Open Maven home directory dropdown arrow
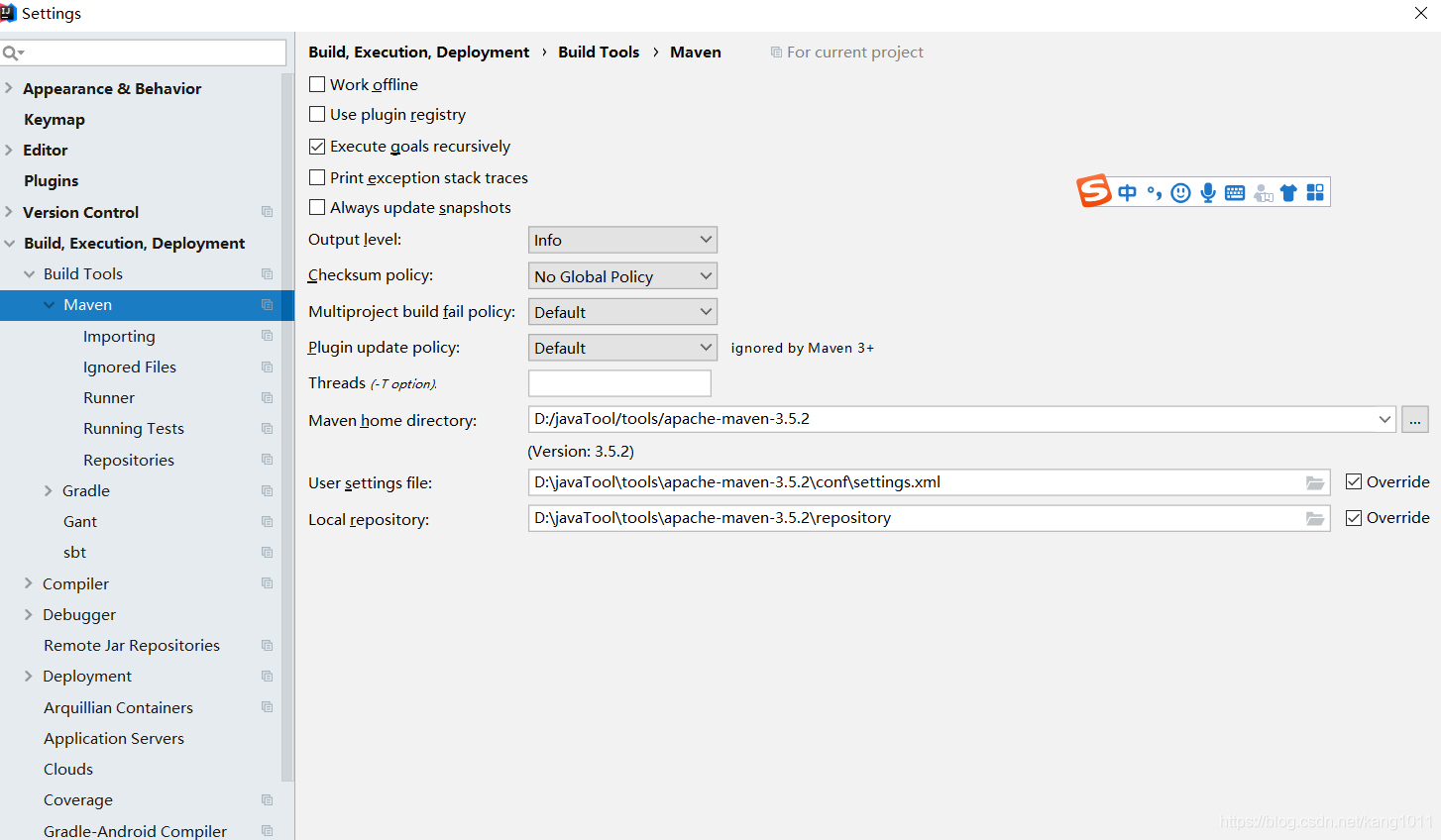1441x840 pixels. [x=1385, y=419]
